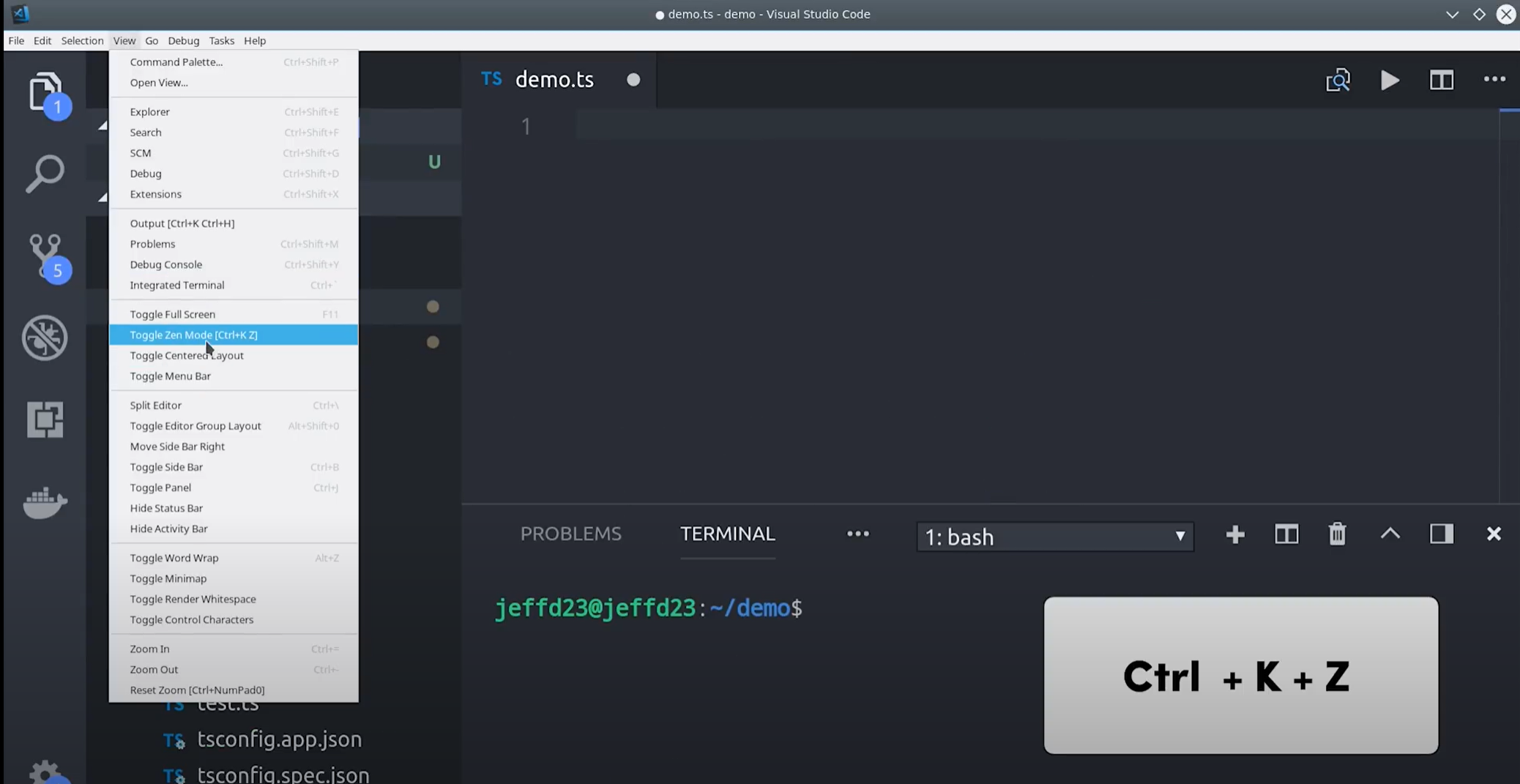Open the Selection menu

pyautogui.click(x=82, y=40)
